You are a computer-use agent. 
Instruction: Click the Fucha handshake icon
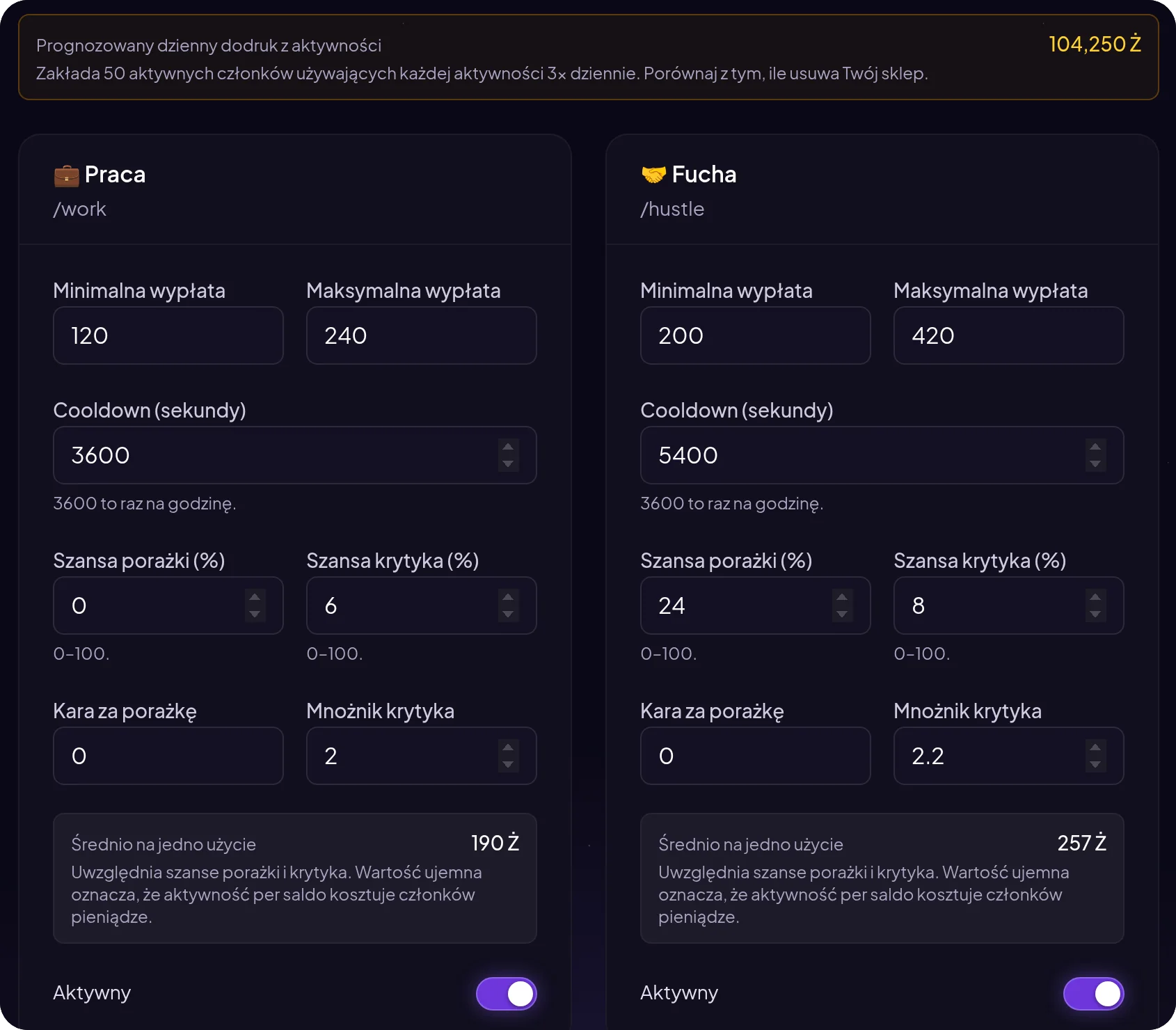pos(653,175)
